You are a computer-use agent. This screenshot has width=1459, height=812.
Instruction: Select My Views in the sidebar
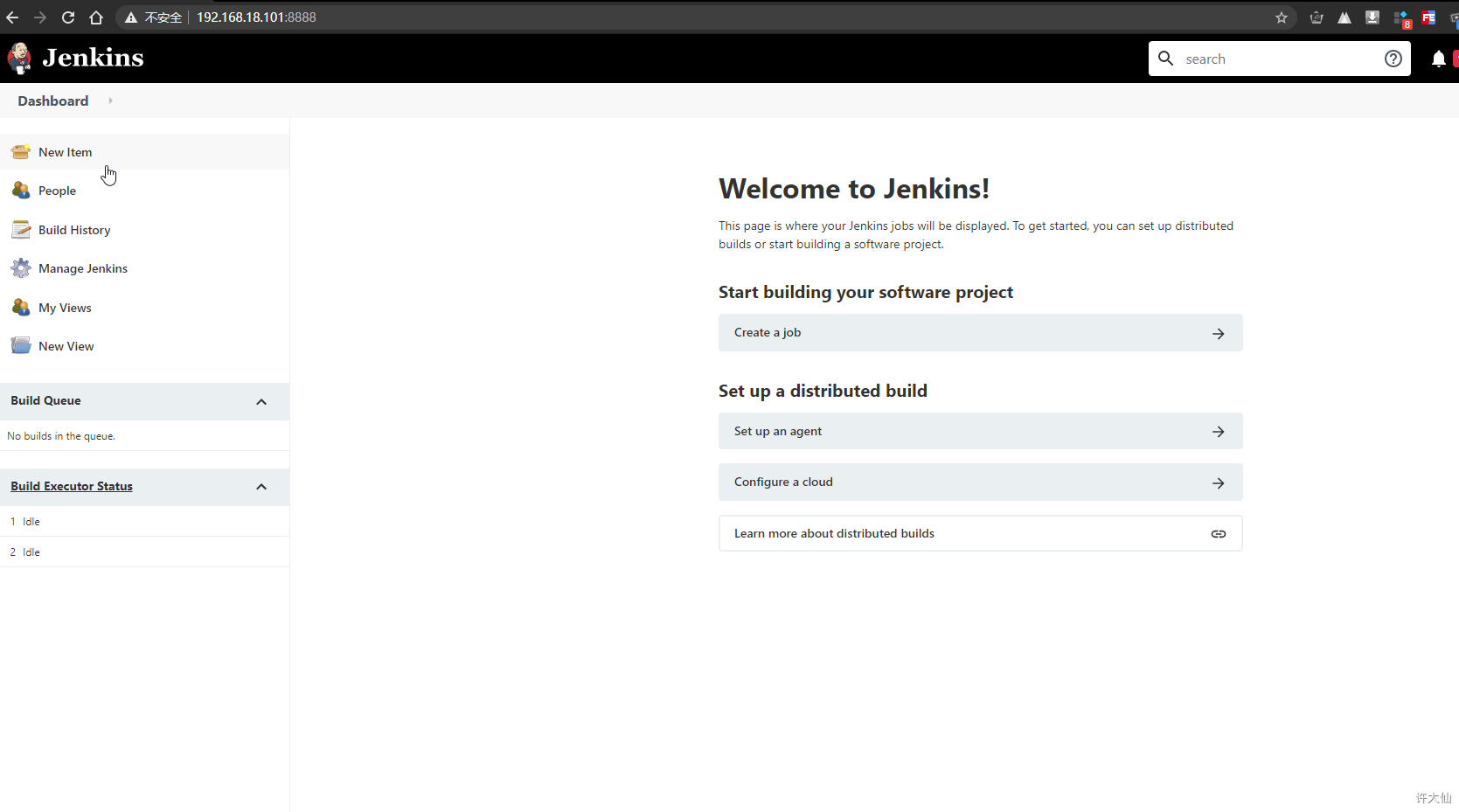pos(65,308)
